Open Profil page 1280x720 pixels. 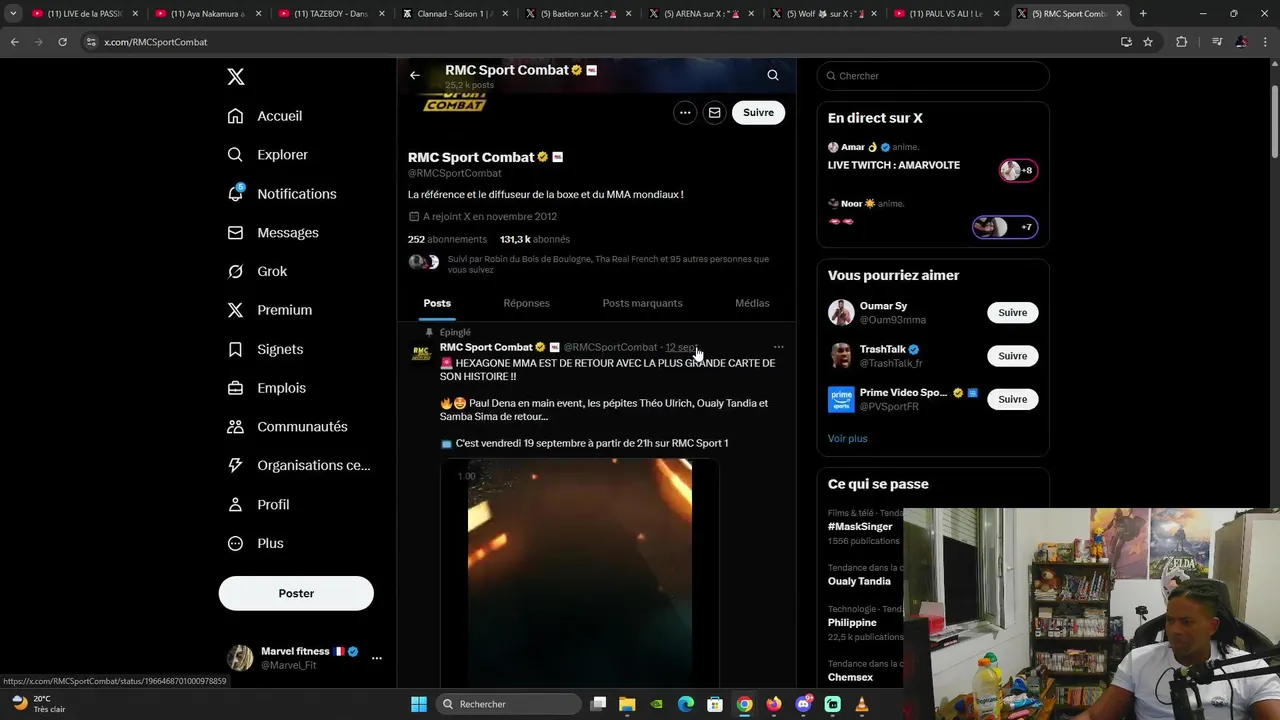[258, 505]
